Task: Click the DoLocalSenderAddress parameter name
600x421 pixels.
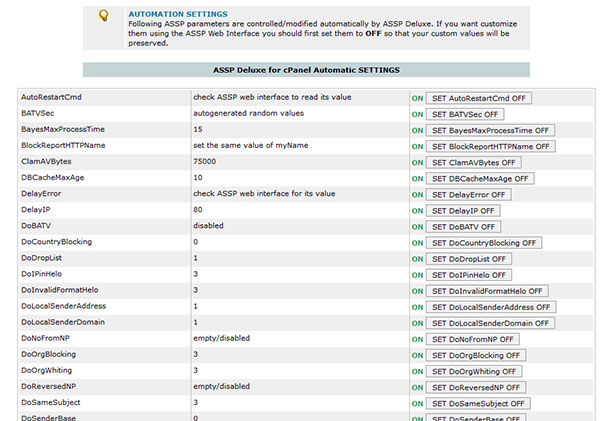Action: (x=64, y=306)
